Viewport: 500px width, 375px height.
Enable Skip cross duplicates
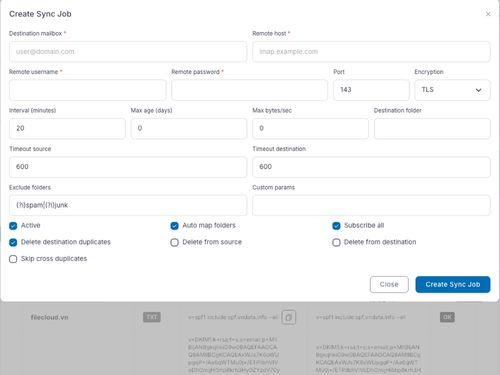[x=13, y=259]
